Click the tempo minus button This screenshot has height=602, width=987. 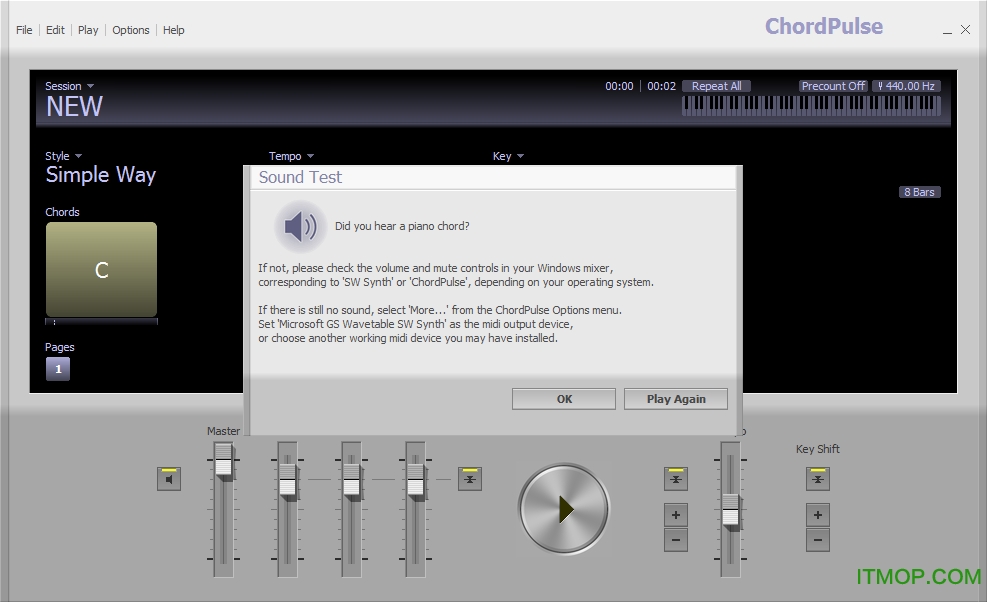676,540
